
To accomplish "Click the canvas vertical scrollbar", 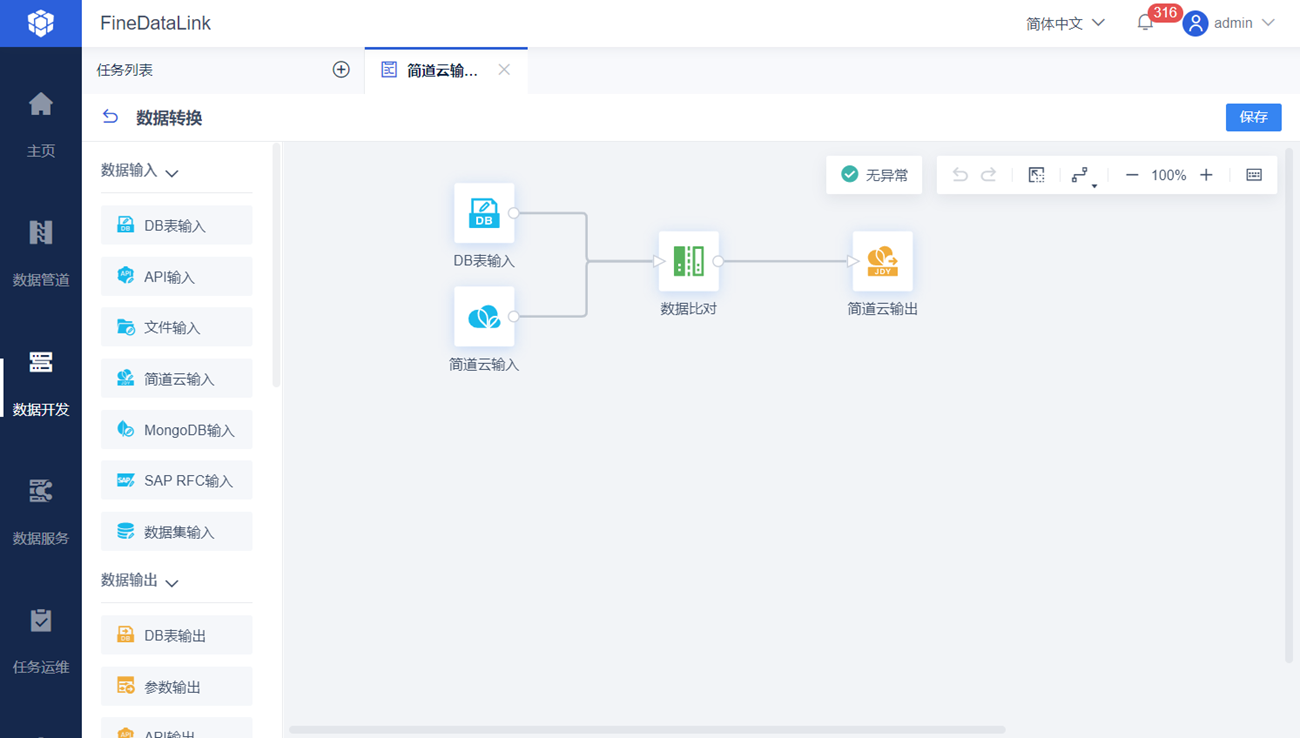I will click(1289, 405).
